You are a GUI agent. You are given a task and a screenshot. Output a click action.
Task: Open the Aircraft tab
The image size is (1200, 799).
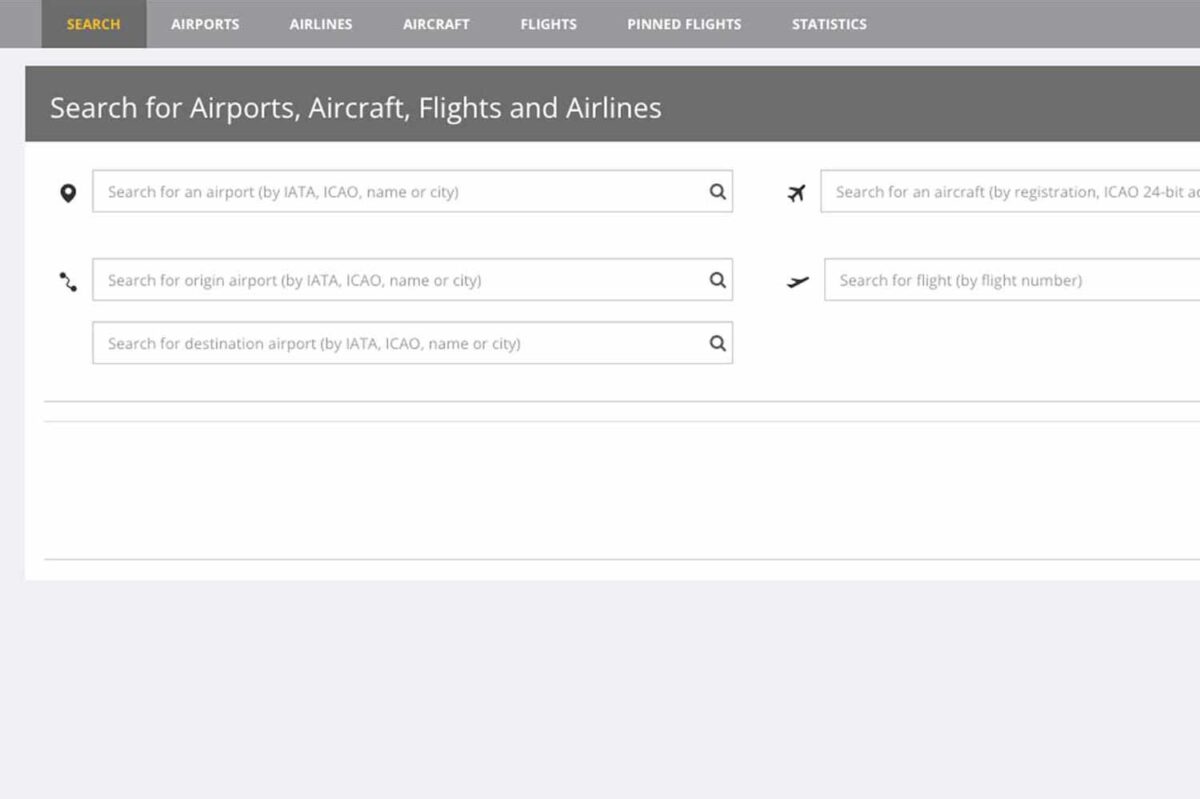436,24
